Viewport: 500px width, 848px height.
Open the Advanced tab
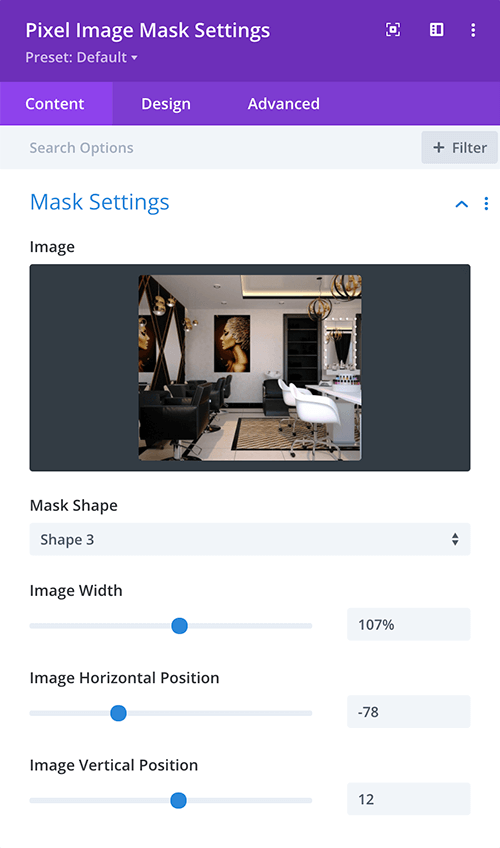tap(284, 103)
